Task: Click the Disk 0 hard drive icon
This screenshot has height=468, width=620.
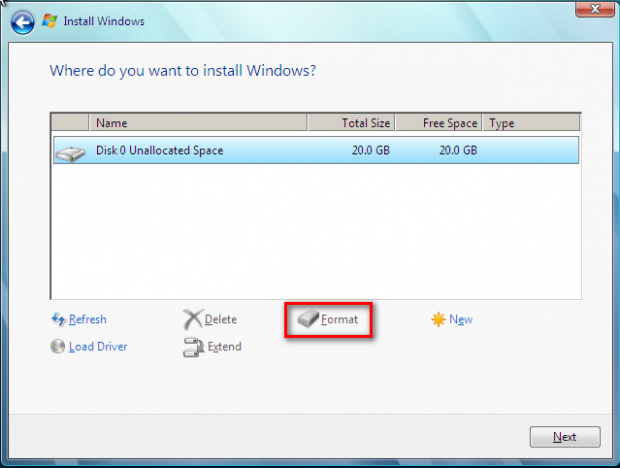Action: [x=70, y=154]
